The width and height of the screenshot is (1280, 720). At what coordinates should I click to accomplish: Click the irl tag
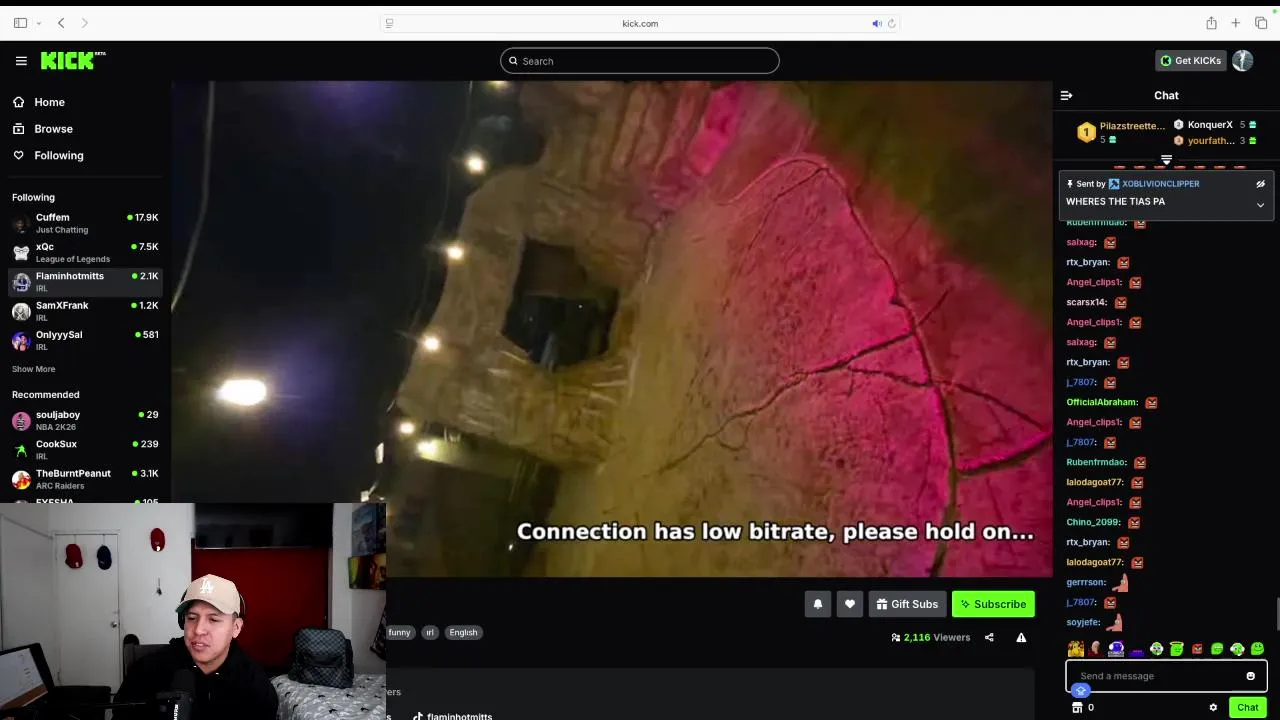pos(430,632)
